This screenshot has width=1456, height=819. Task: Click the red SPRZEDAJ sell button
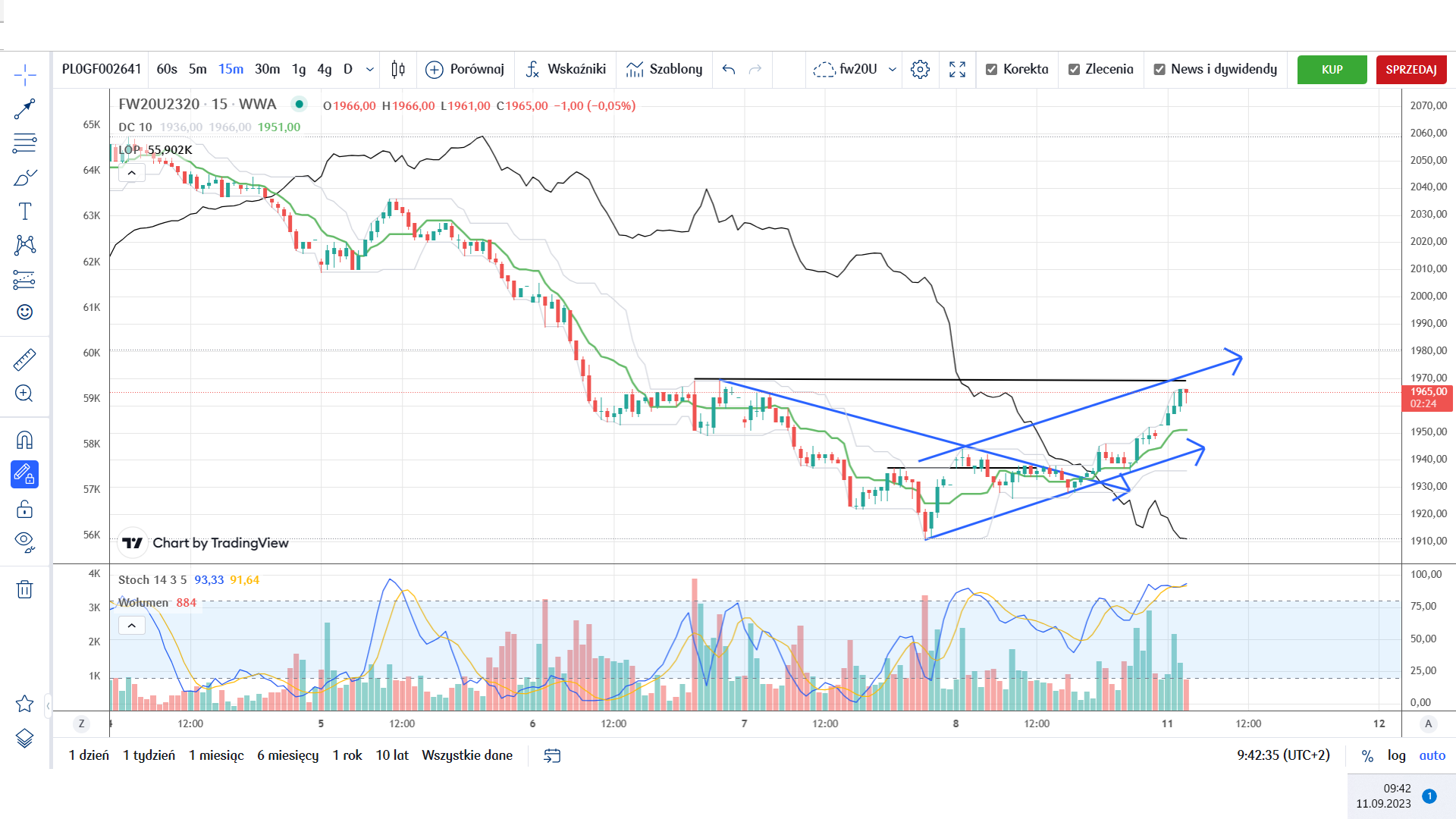tap(1411, 69)
